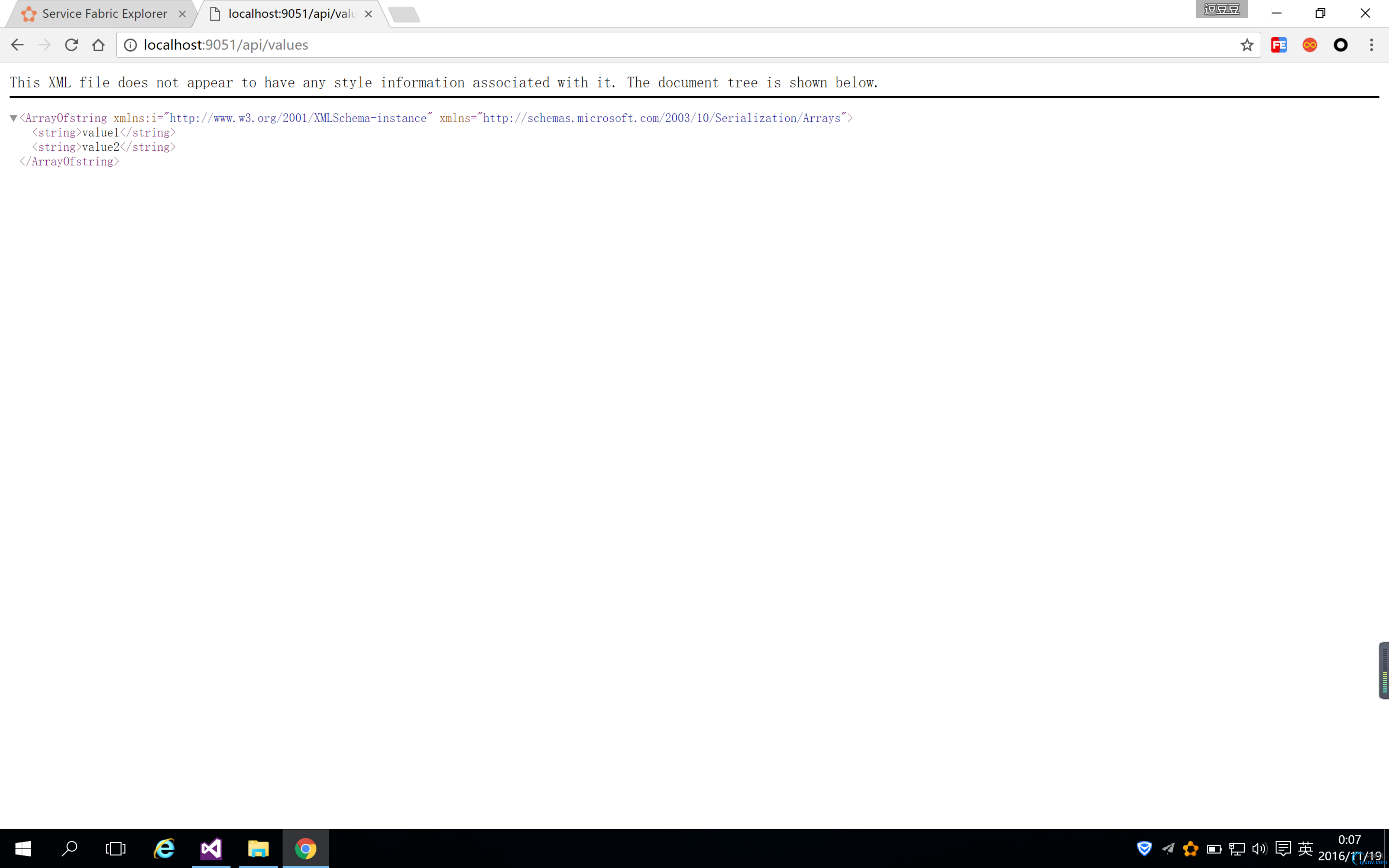1389x868 pixels.
Task: Open Visual Studio from the taskbar
Action: 211,848
